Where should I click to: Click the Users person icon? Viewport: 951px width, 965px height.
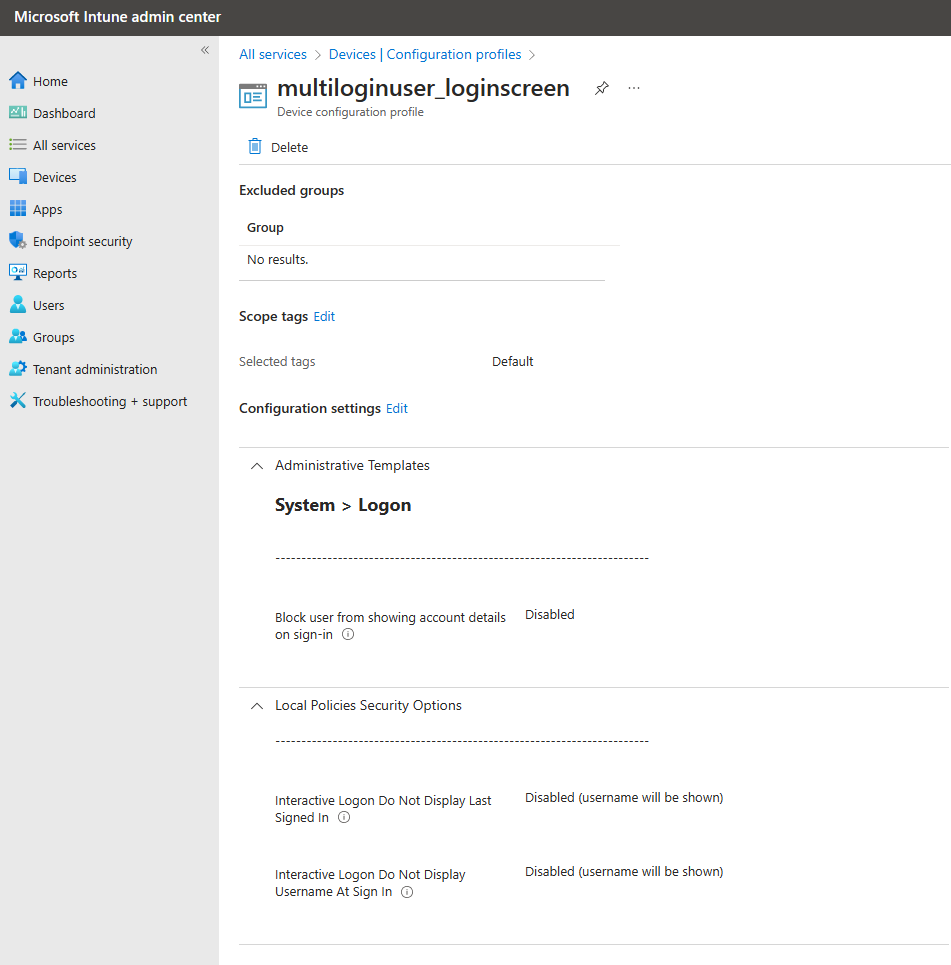[18, 305]
